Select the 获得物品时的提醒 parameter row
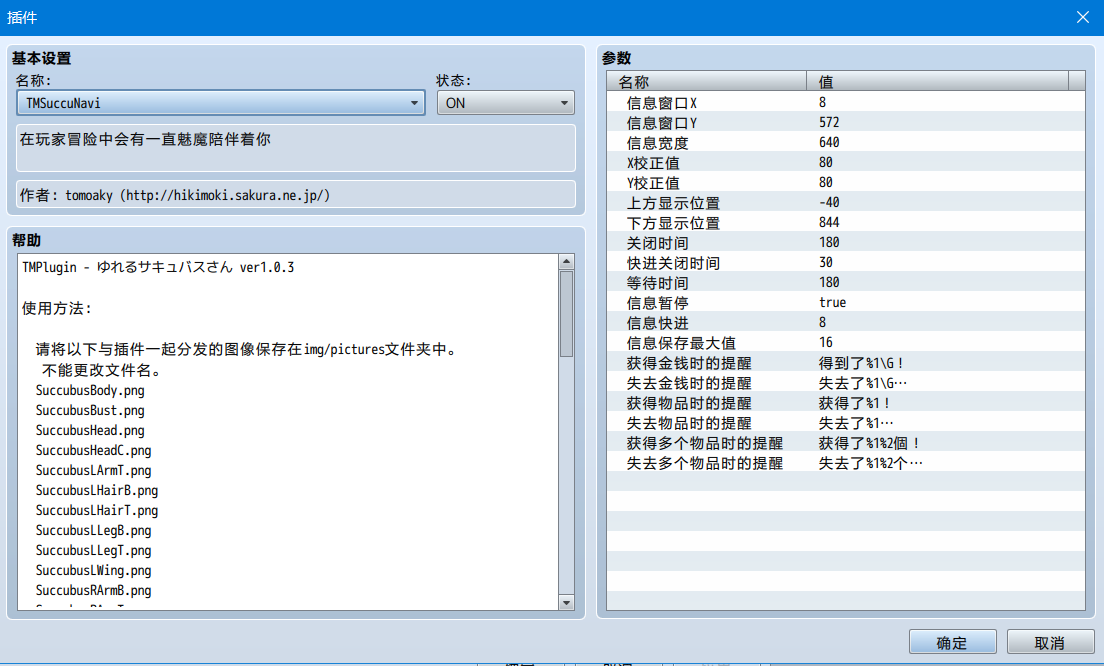1104x666 pixels. click(x=846, y=403)
